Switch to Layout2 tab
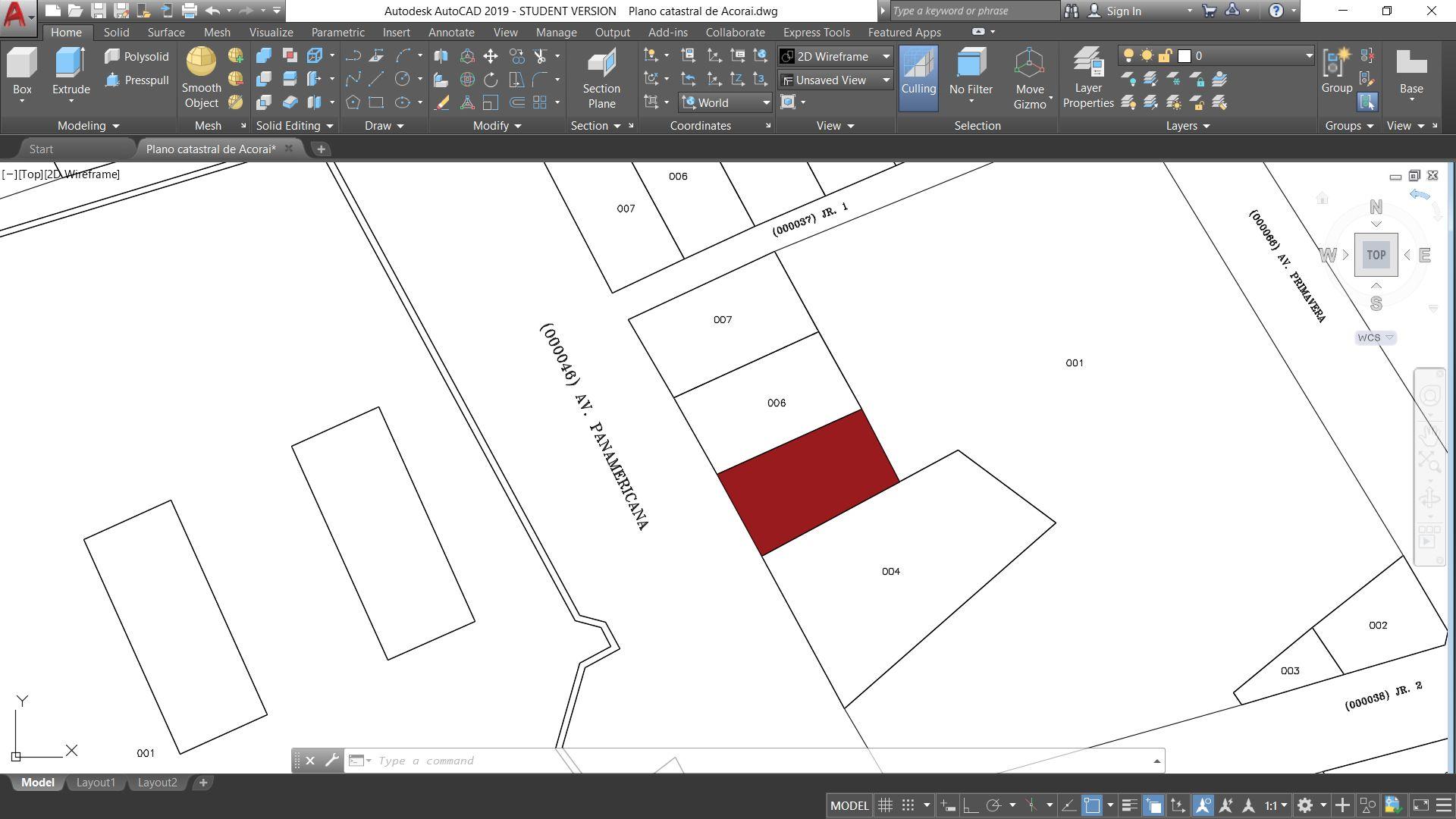This screenshot has width=1456, height=819. (157, 783)
